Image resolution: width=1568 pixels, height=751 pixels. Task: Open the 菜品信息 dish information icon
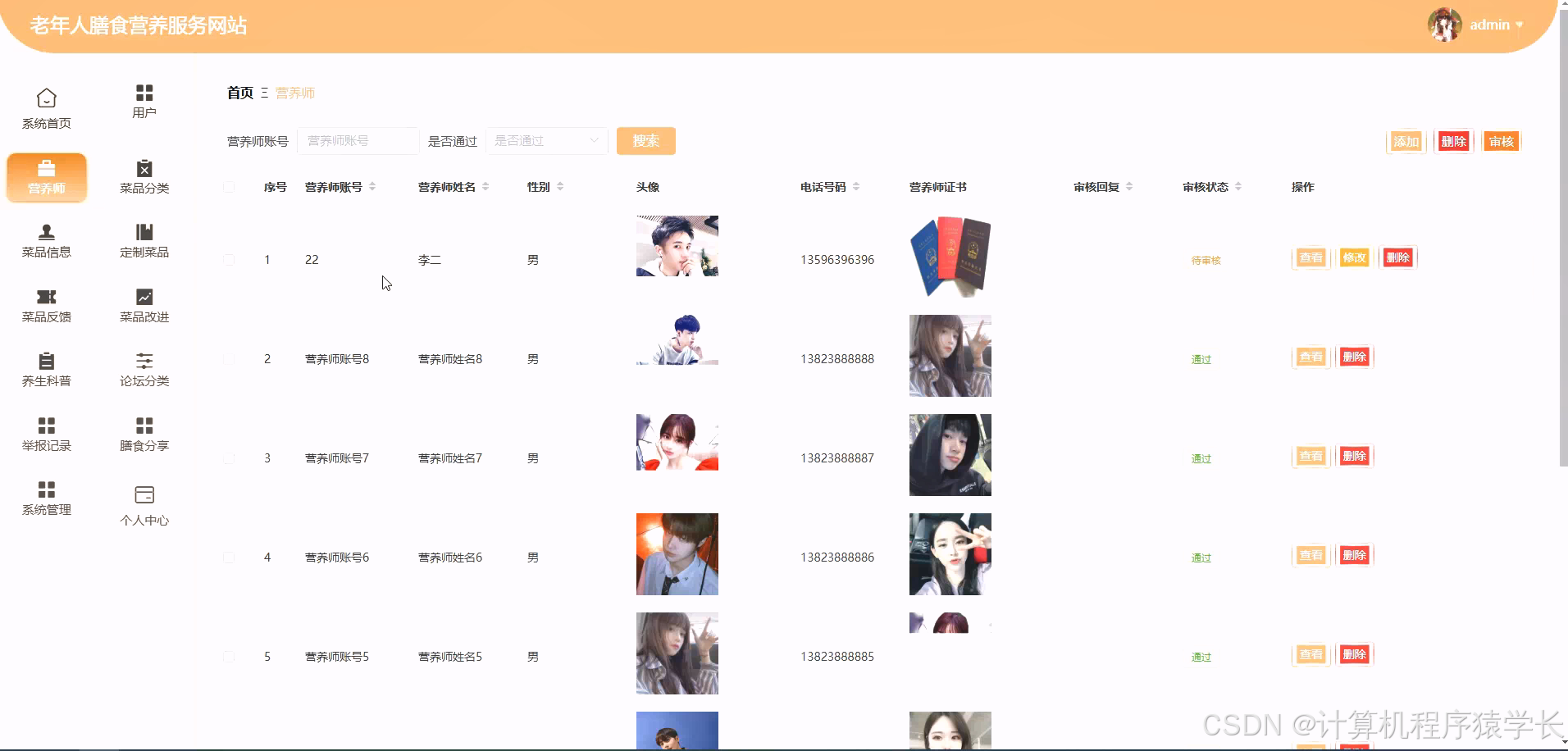click(x=46, y=240)
